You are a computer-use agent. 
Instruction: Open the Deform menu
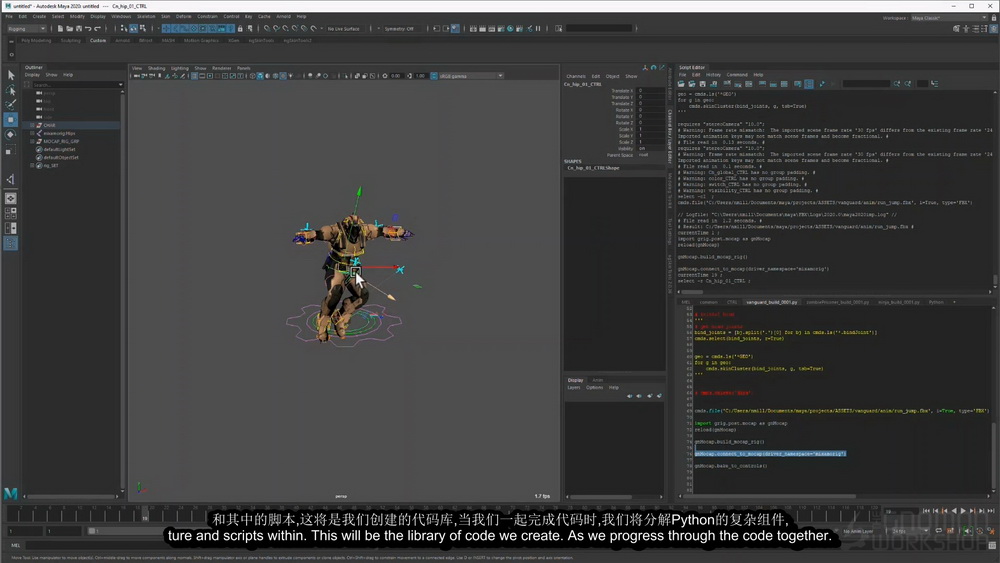183,17
